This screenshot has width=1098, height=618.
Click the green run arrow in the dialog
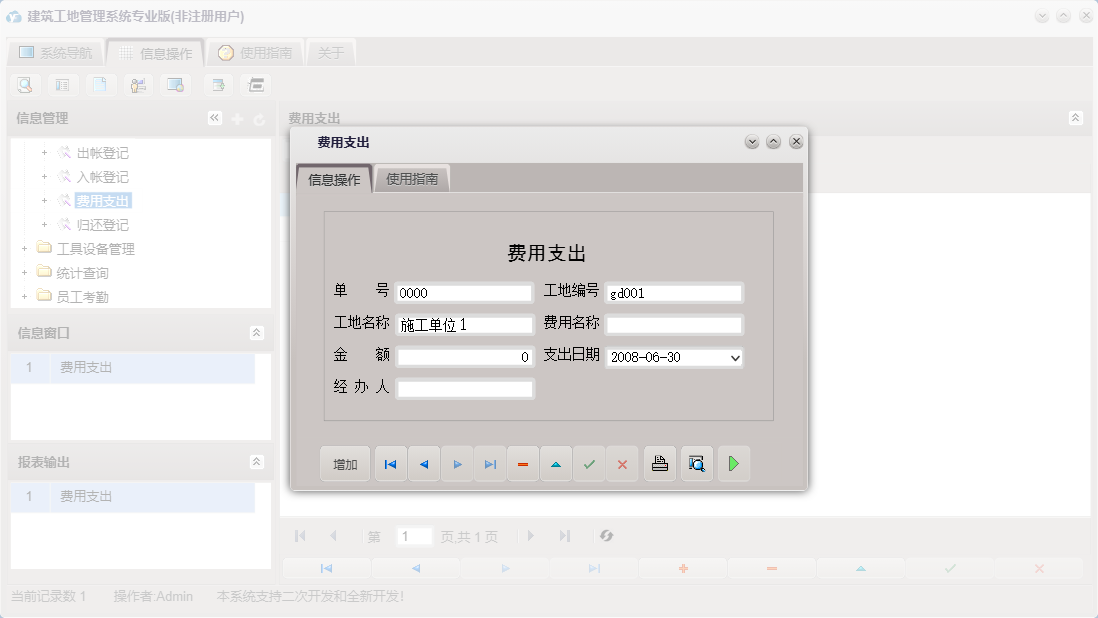tap(734, 463)
